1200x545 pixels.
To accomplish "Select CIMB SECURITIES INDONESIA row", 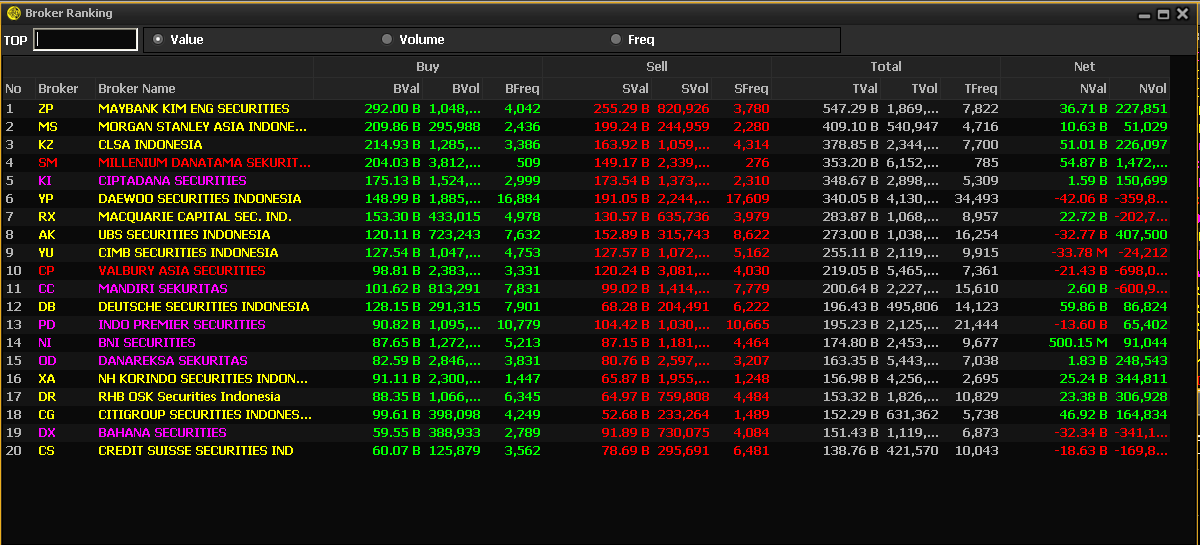I will coord(586,252).
